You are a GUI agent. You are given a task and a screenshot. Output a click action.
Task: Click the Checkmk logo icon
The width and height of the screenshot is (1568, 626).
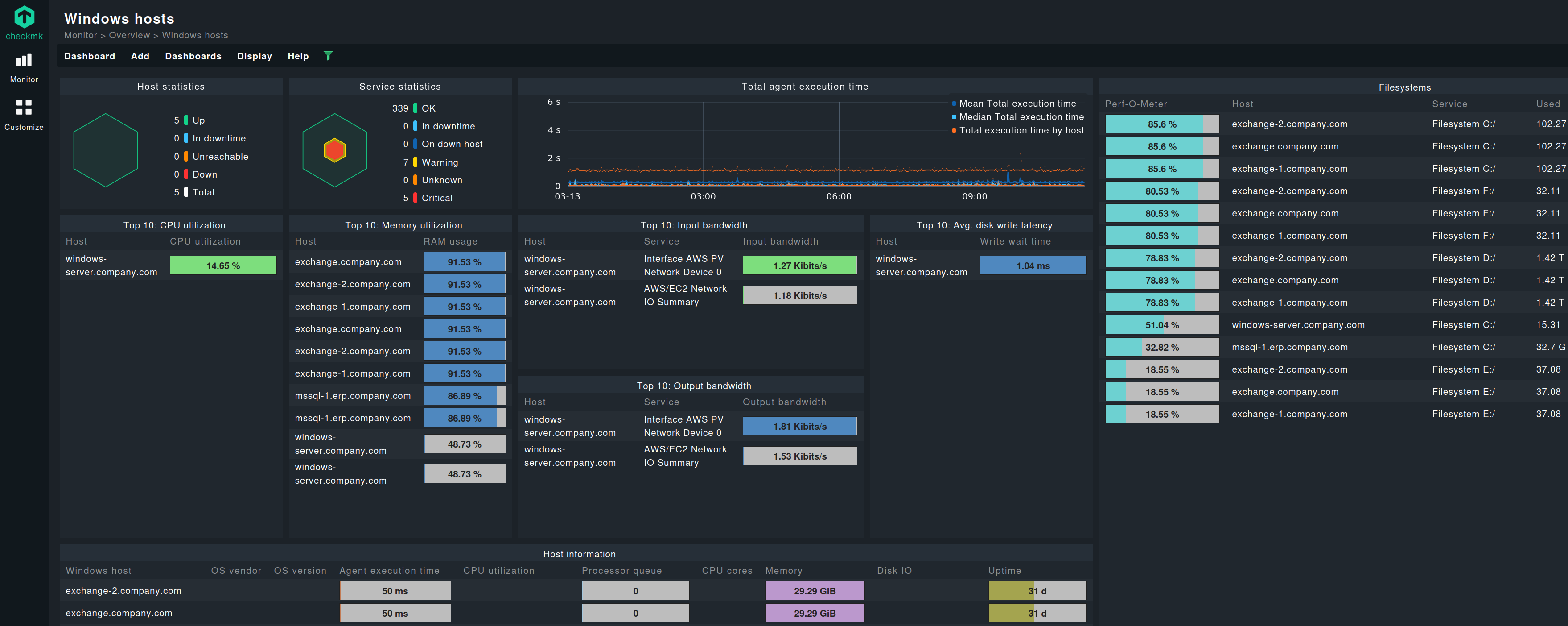pos(25,17)
